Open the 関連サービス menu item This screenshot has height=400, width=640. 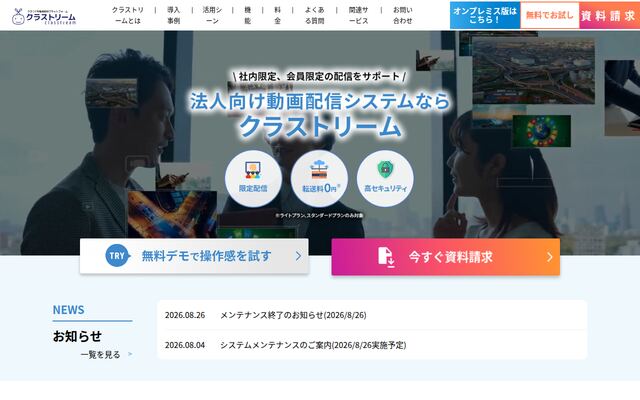point(358,15)
